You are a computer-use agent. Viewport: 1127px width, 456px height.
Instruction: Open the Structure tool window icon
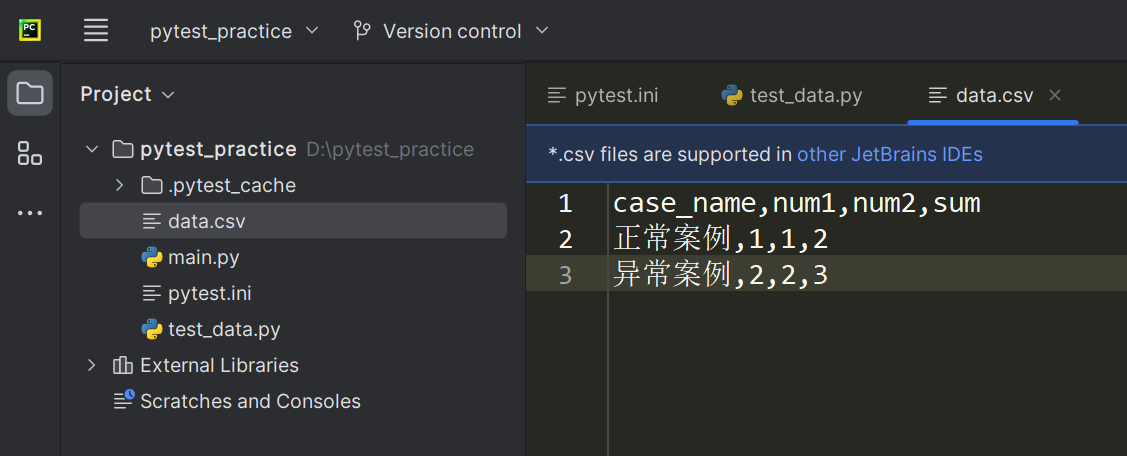coord(30,154)
